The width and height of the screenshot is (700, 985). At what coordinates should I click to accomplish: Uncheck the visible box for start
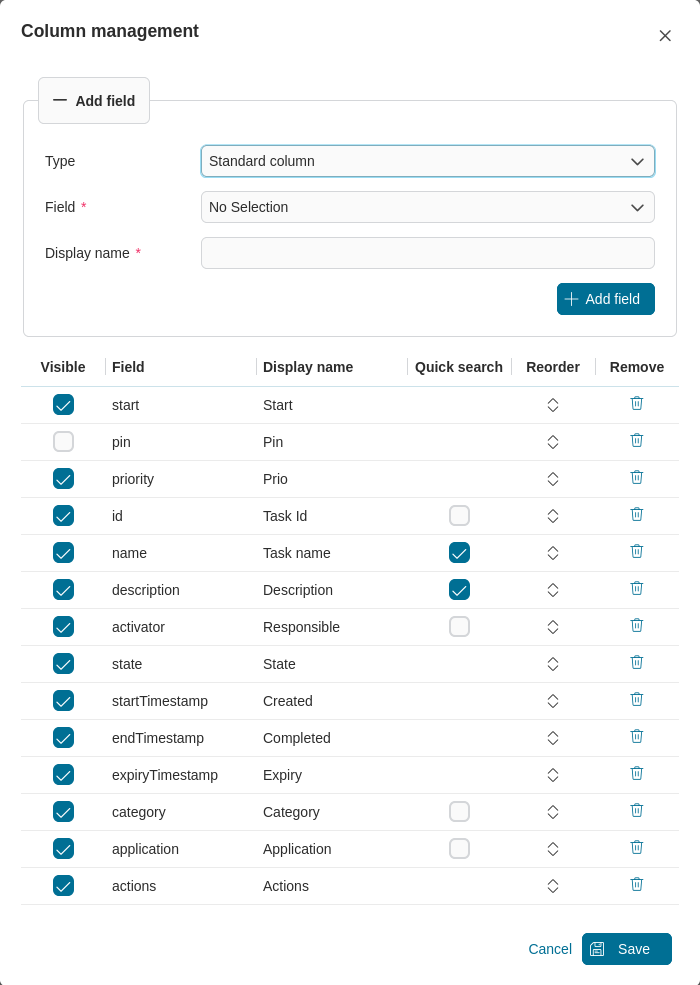(63, 404)
